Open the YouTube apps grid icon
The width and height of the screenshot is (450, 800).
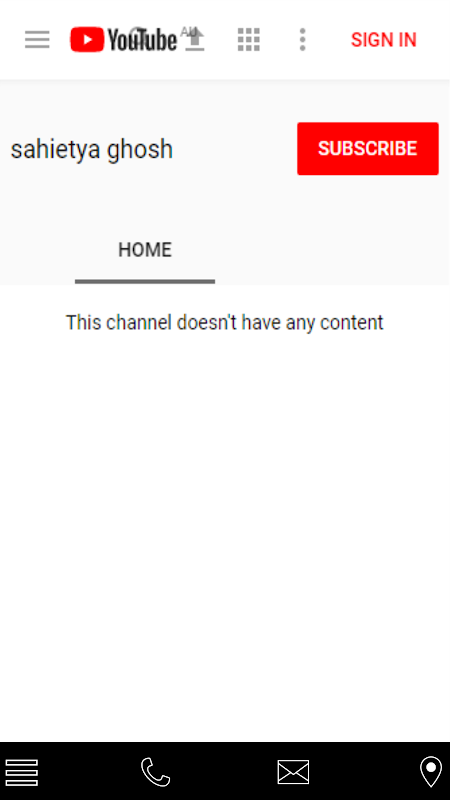pyautogui.click(x=249, y=39)
